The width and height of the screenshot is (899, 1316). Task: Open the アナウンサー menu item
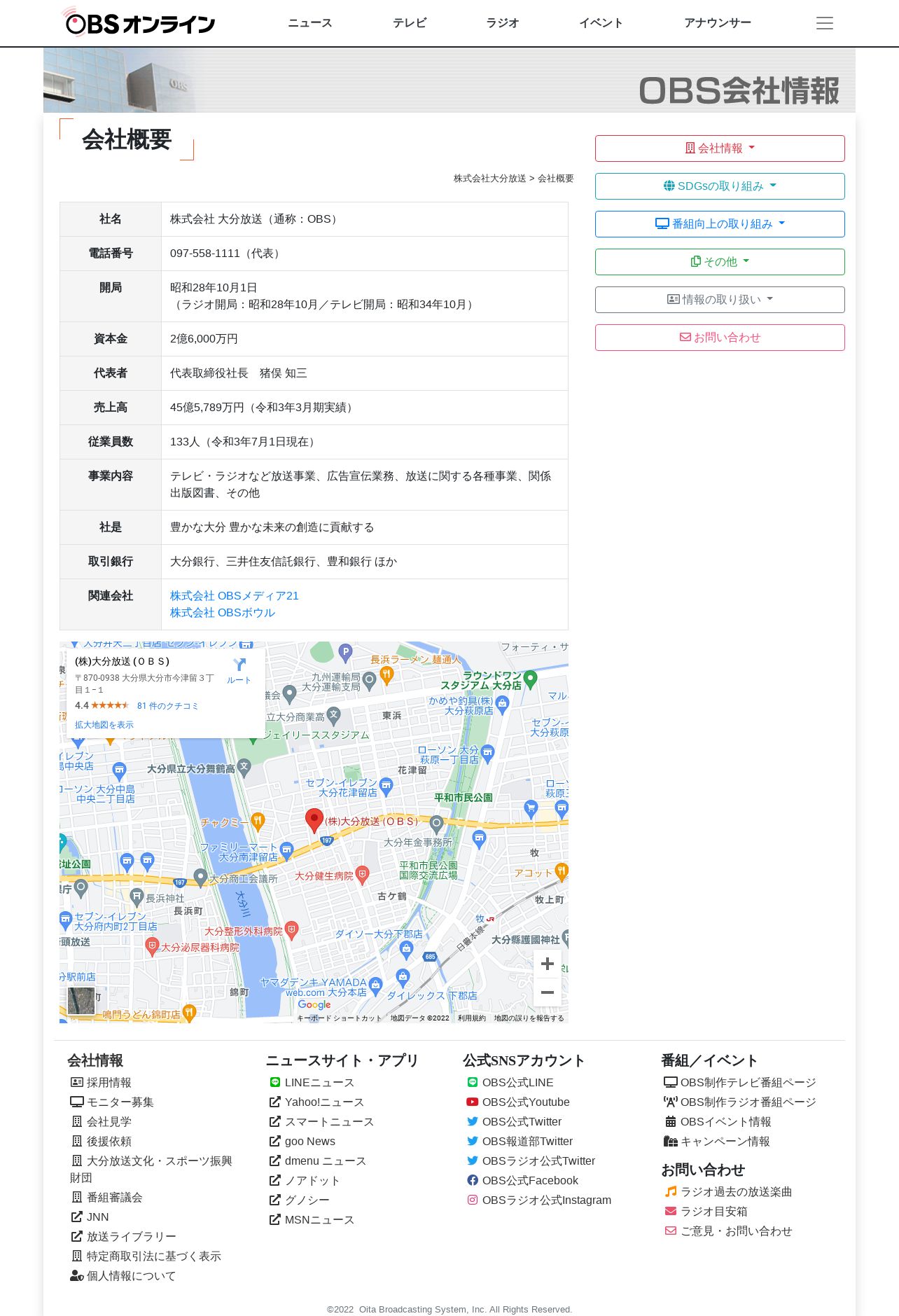[x=718, y=23]
